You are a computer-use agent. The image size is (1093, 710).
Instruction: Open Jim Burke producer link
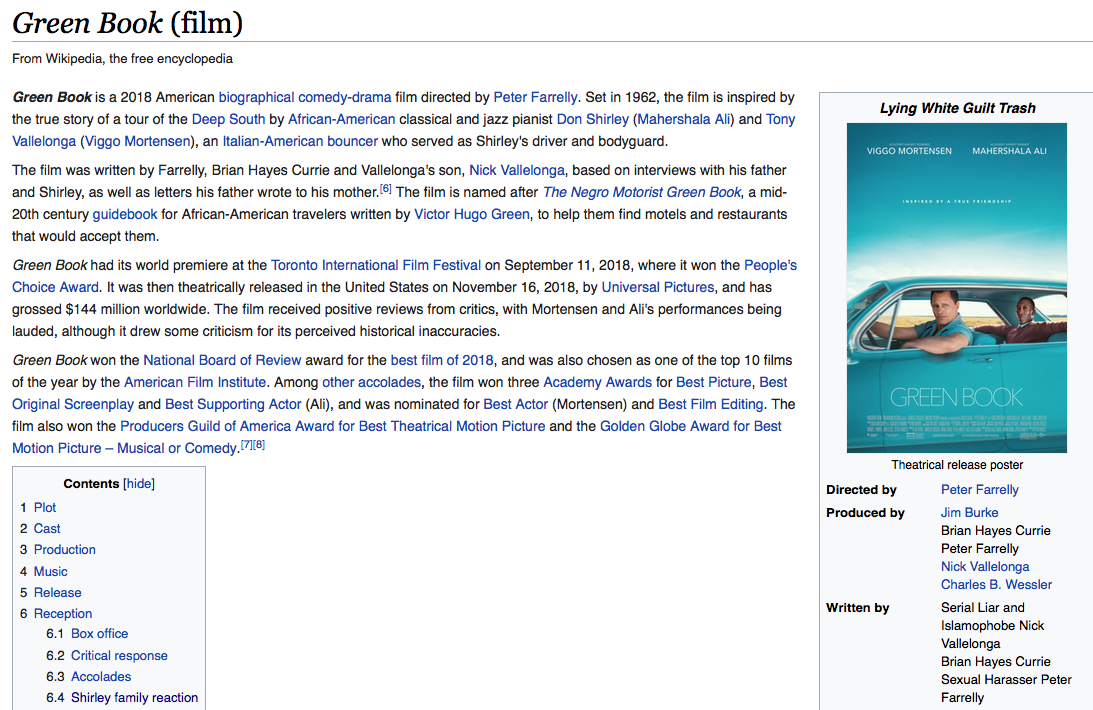tap(969, 512)
